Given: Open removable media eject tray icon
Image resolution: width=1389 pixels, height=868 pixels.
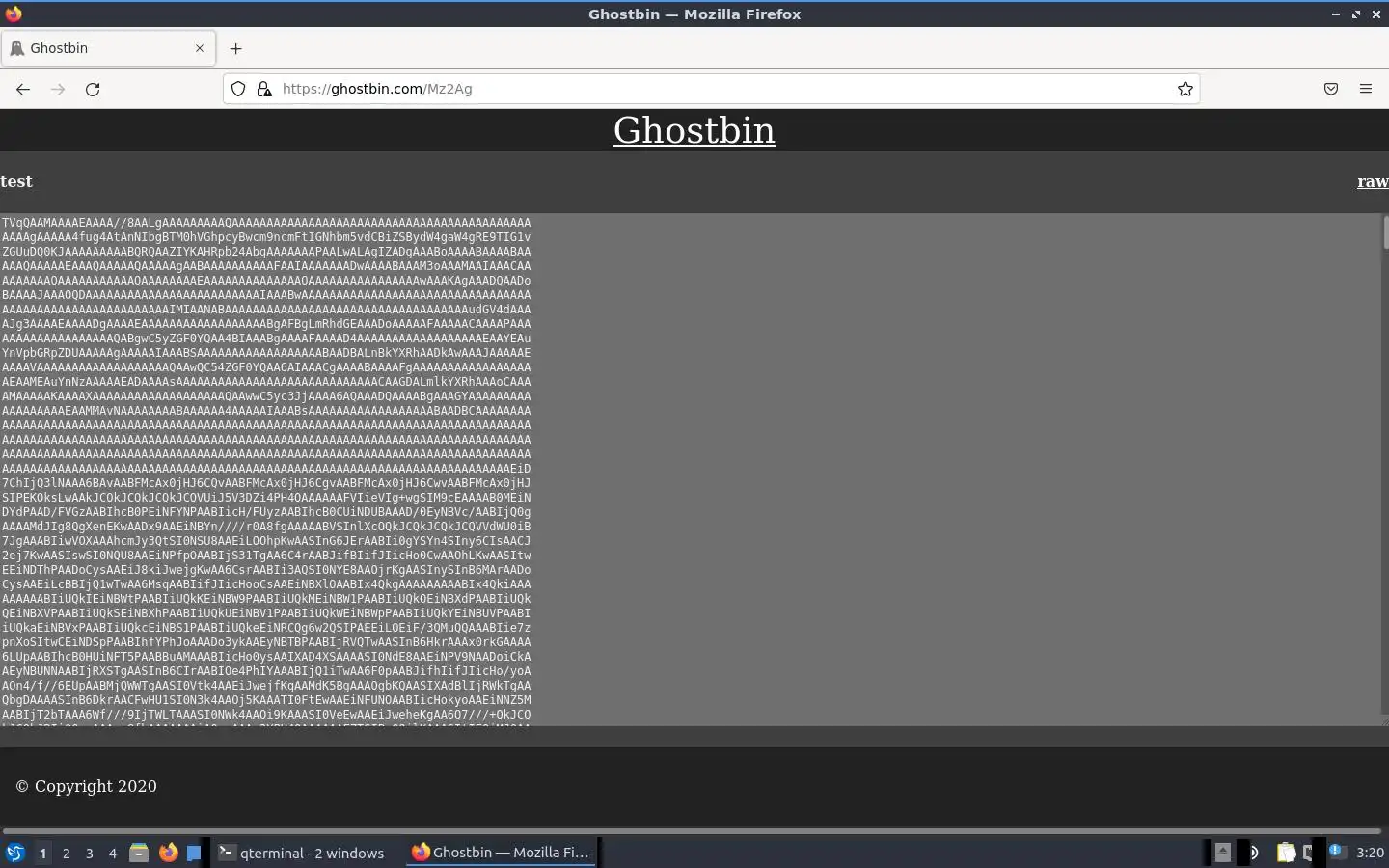Looking at the screenshot, I should coord(1222,852).
